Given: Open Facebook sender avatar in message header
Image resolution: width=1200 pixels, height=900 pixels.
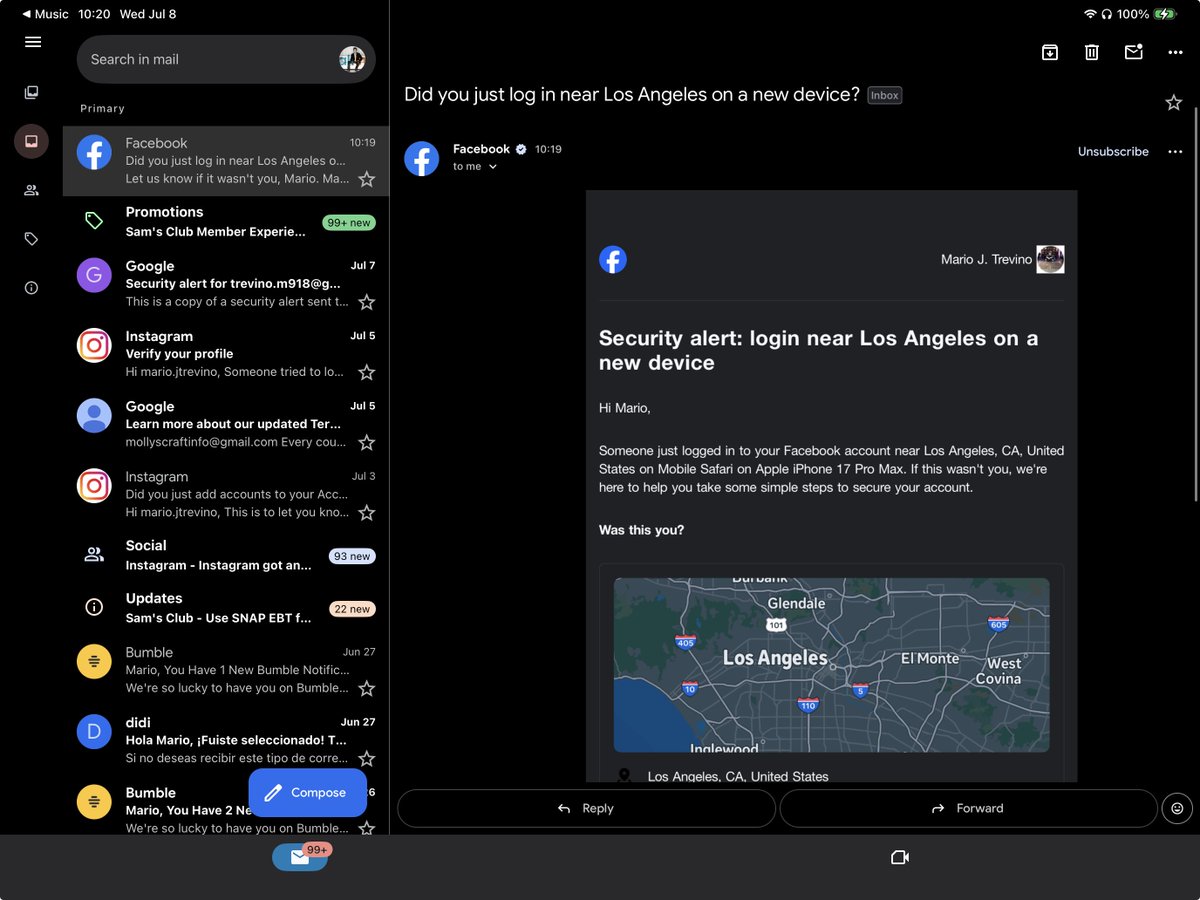Looking at the screenshot, I should (422, 158).
